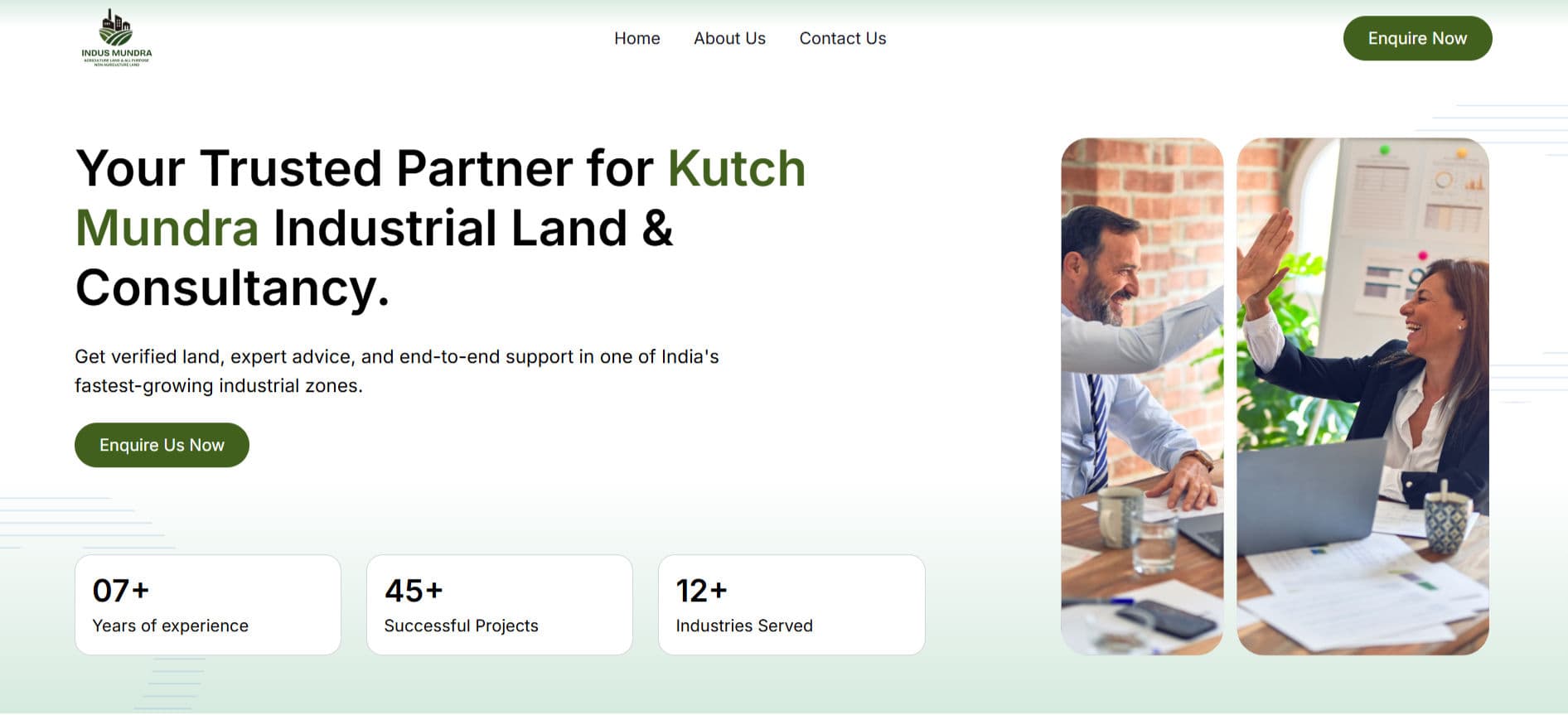Viewport: 1568px width, 715px height.
Task: Click the Years of experience label
Action: coord(171,626)
